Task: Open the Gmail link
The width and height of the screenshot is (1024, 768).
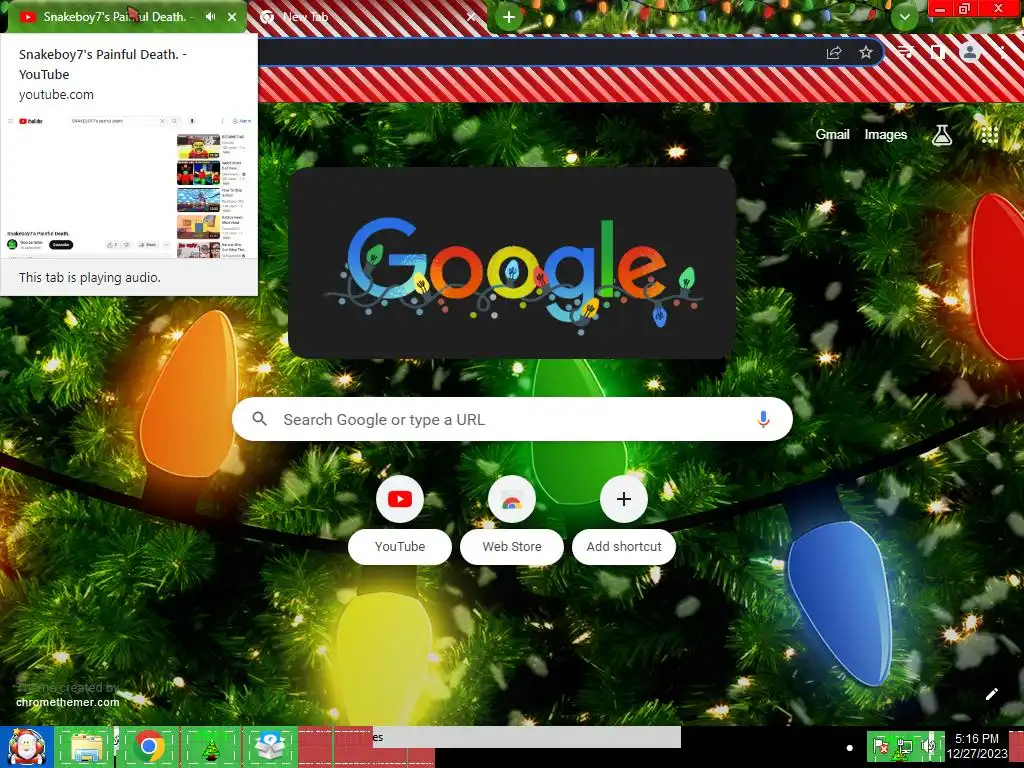Action: click(x=833, y=135)
